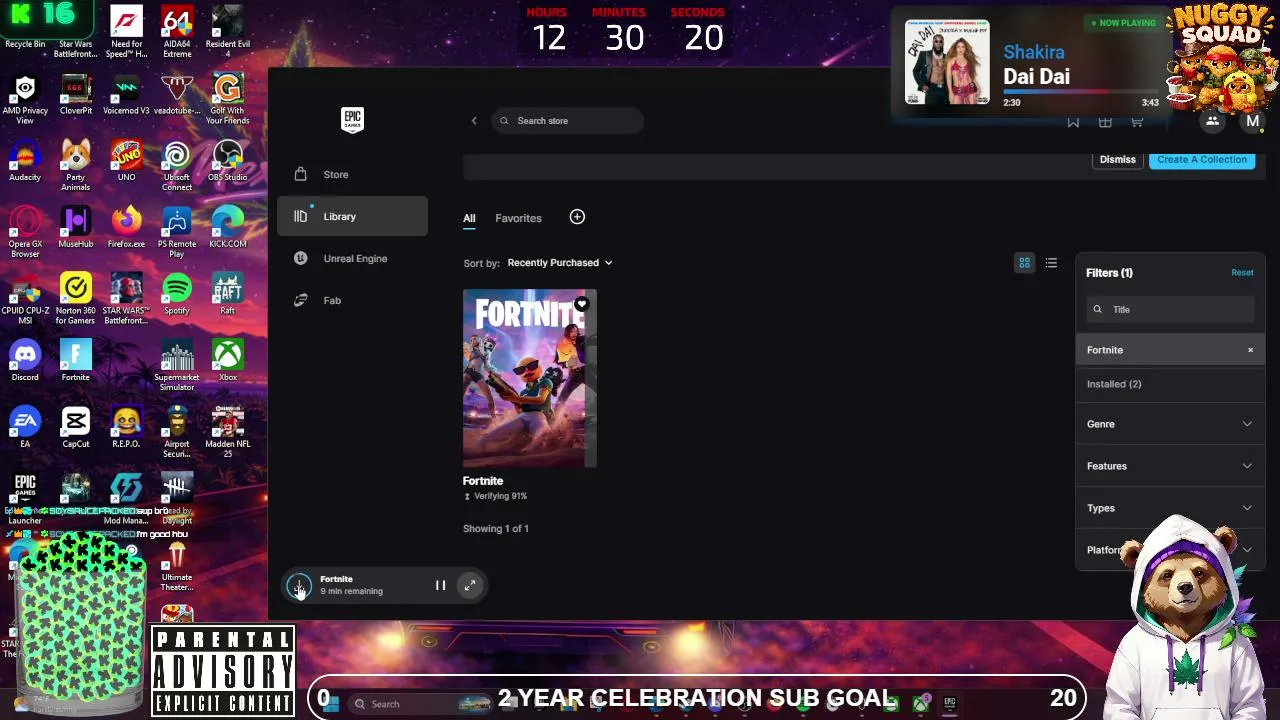Screen dimensions: 1280x720
Task: Switch library to grid view
Action: tap(1024, 263)
